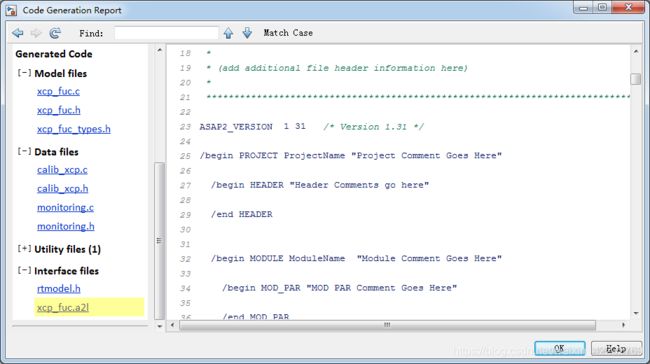Click file list scroll down arrow
The width and height of the screenshot is (650, 364).
(159, 326)
